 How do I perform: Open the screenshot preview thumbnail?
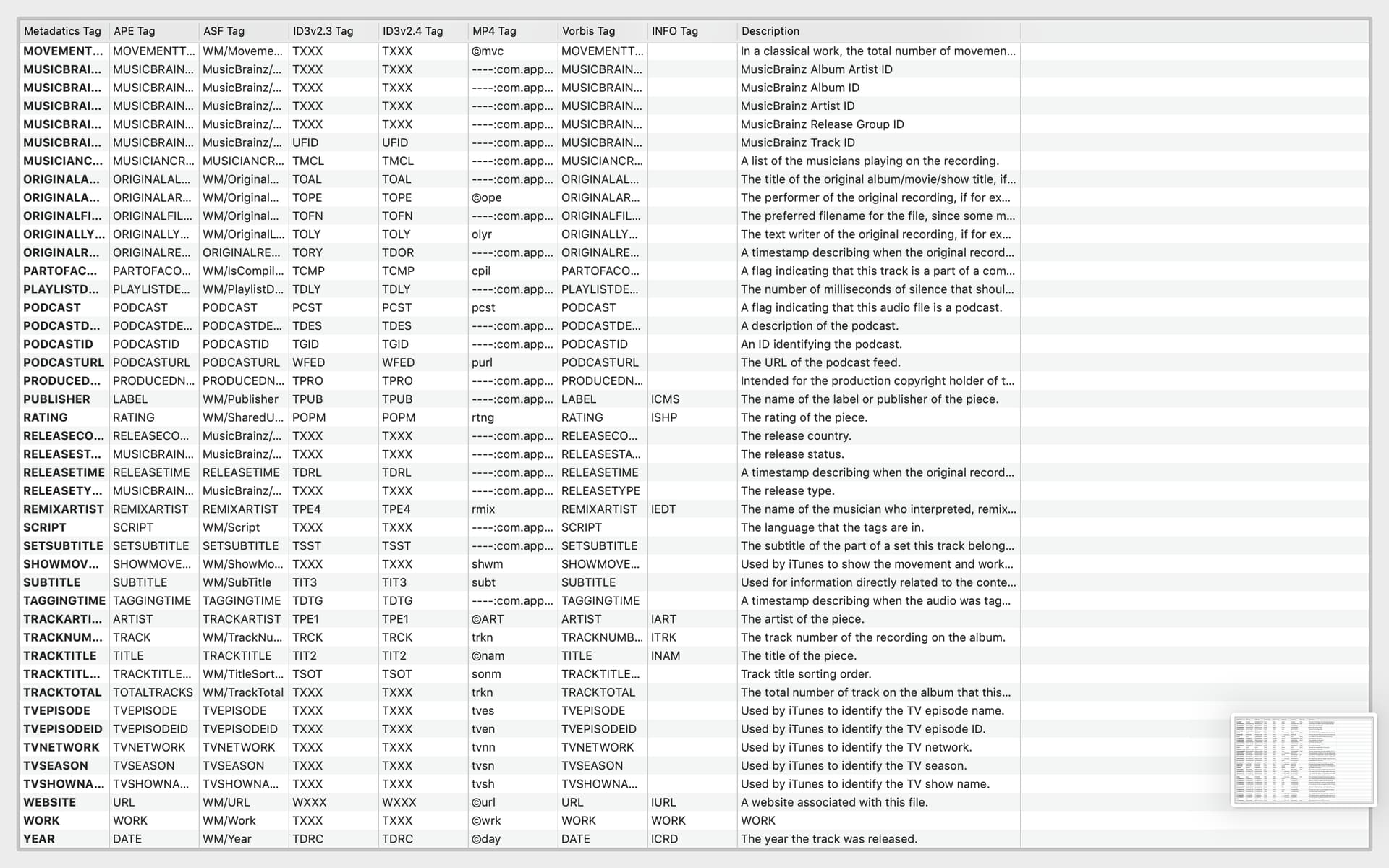click(x=1303, y=759)
